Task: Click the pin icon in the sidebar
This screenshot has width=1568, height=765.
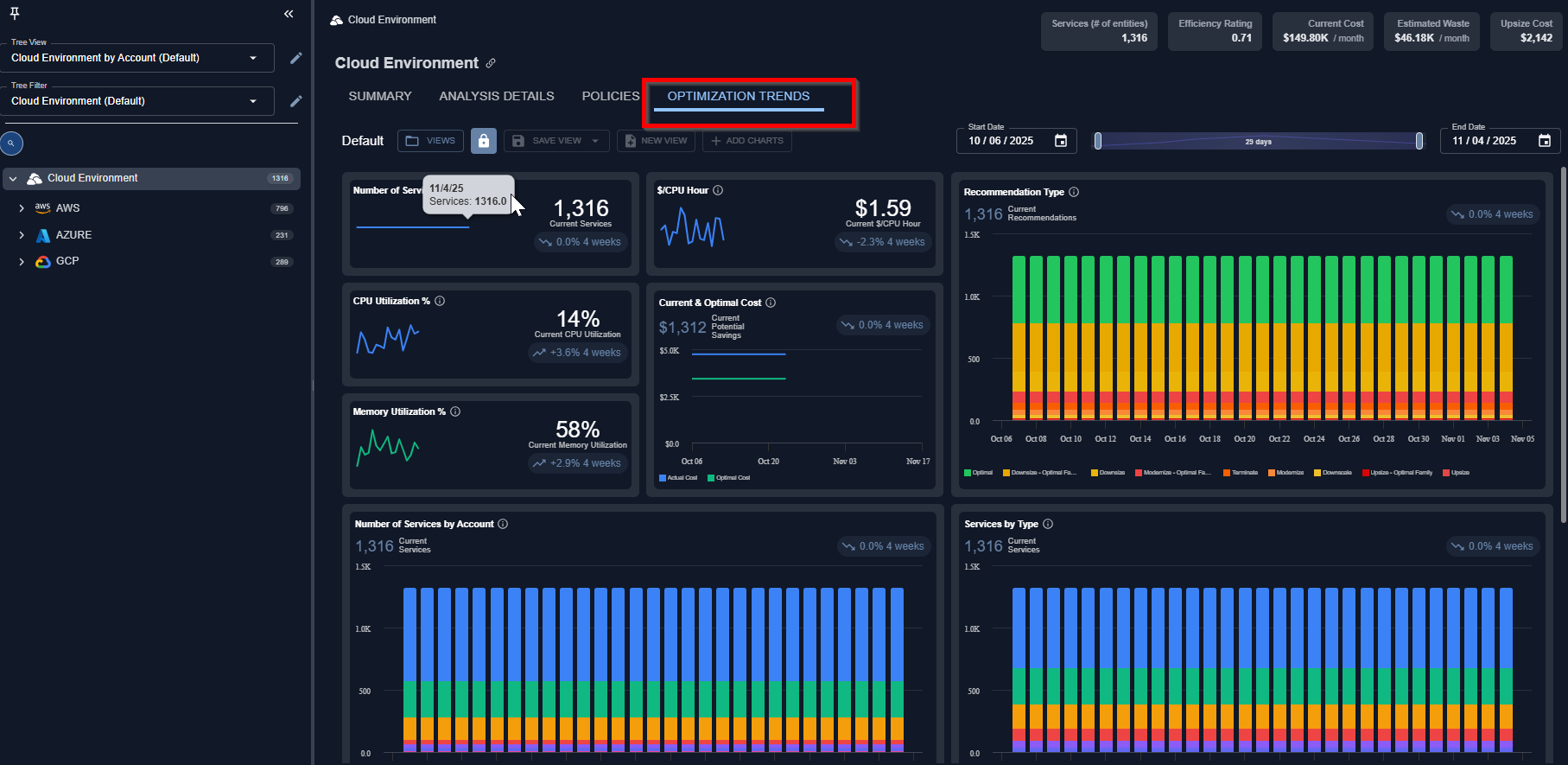Action: [x=15, y=13]
